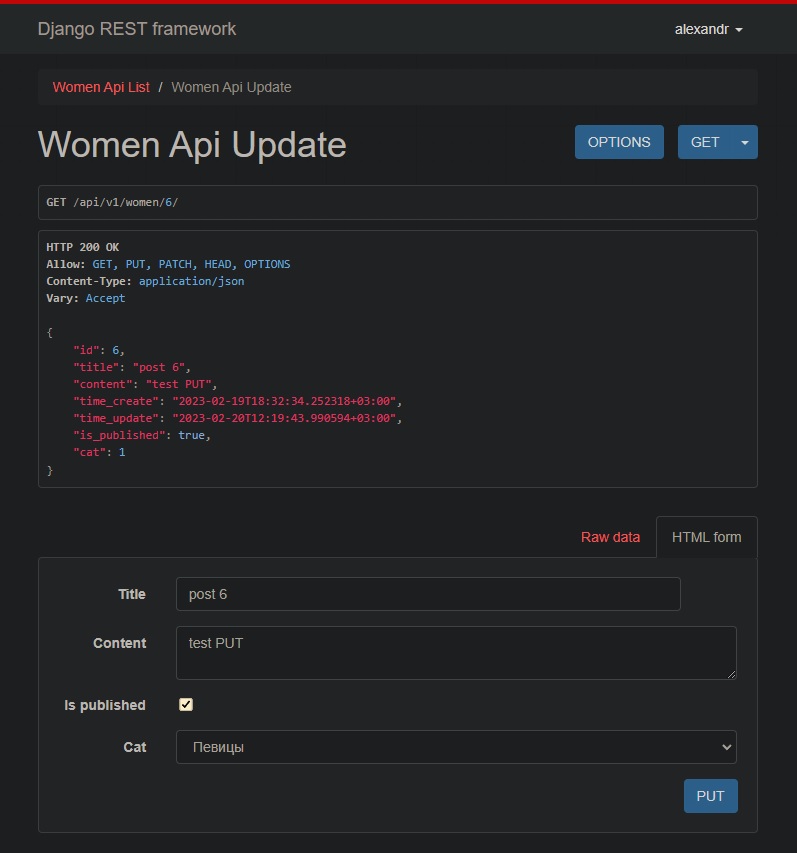Click the "content": "test PUT" line

(x=145, y=384)
